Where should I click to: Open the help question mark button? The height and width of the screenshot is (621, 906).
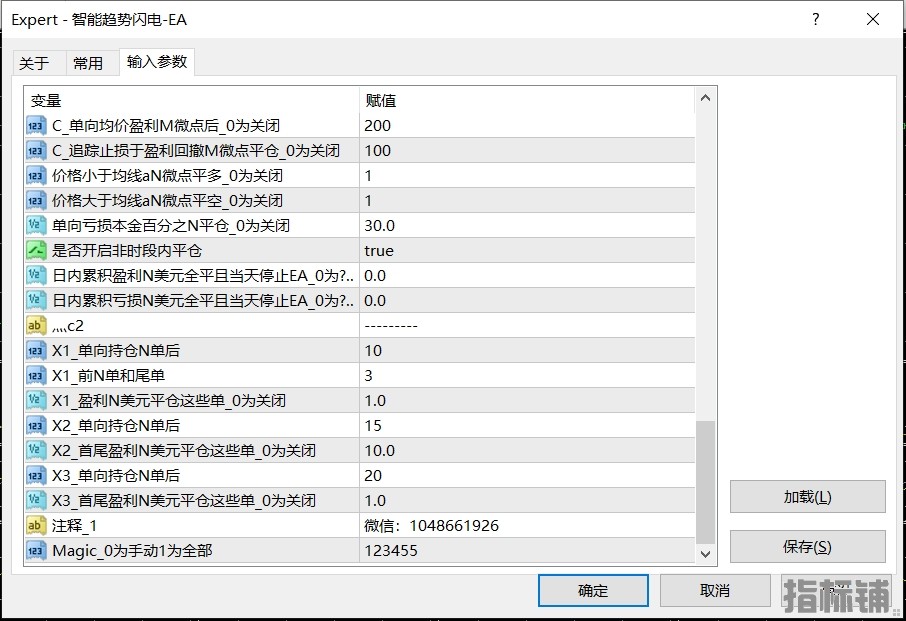[815, 20]
